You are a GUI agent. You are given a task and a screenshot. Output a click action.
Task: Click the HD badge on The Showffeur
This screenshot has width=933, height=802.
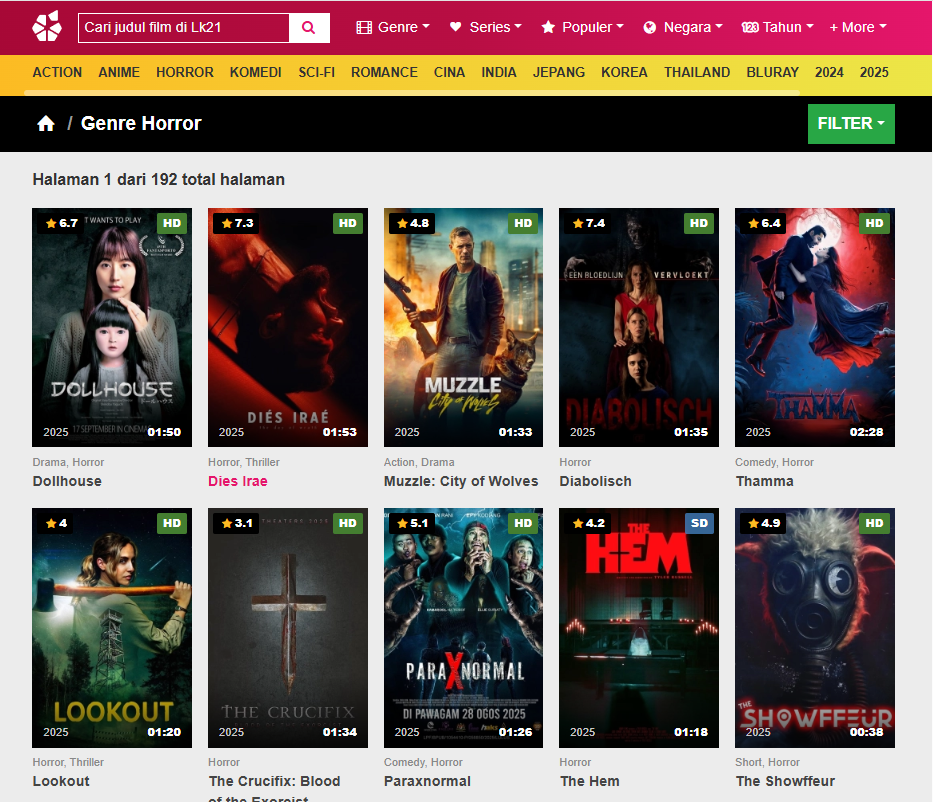pyautogui.click(x=875, y=524)
